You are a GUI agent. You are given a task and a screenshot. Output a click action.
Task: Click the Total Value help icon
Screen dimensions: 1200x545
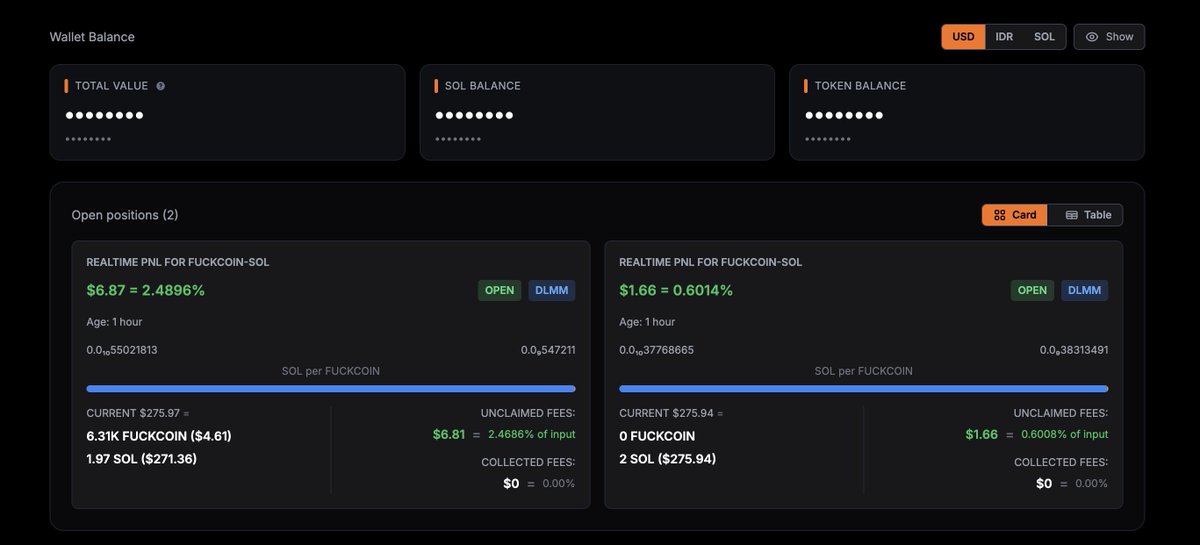[161, 86]
